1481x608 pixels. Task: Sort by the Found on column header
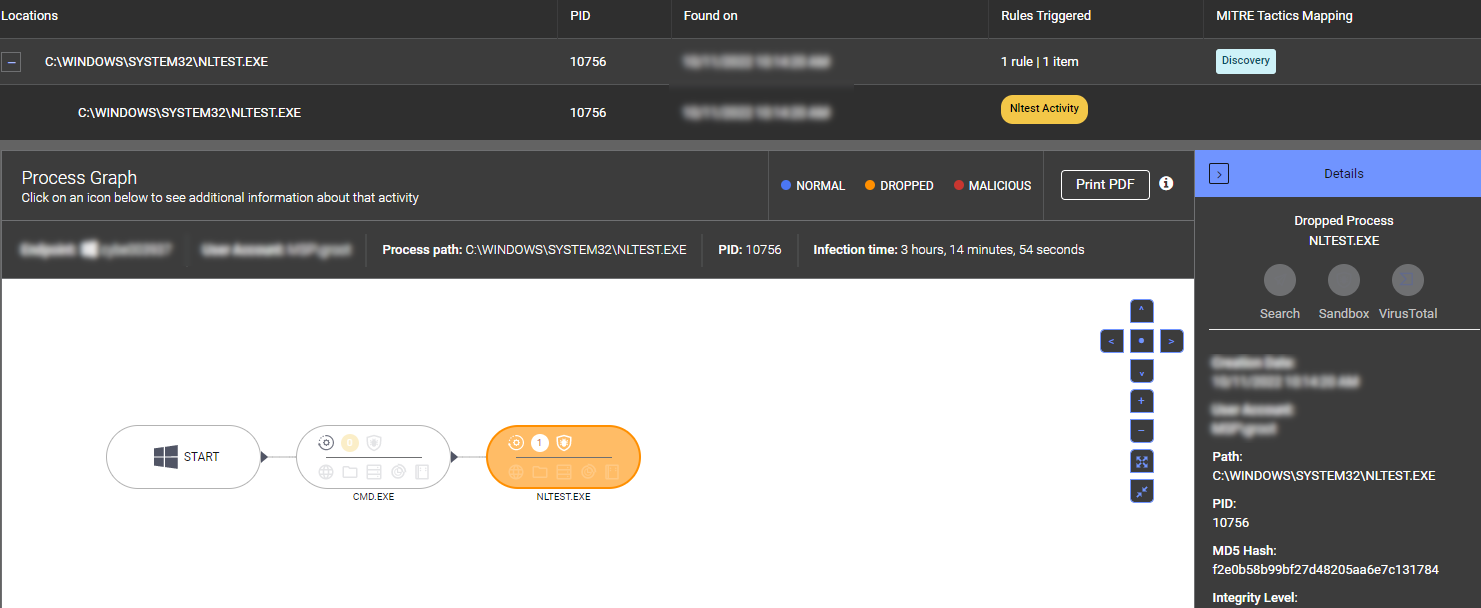(710, 16)
